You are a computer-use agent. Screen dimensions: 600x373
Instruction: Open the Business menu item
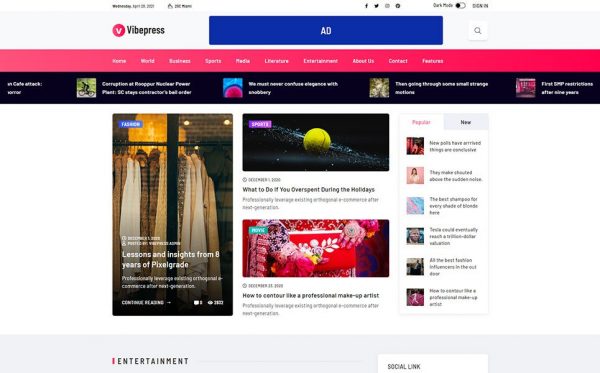coord(180,61)
